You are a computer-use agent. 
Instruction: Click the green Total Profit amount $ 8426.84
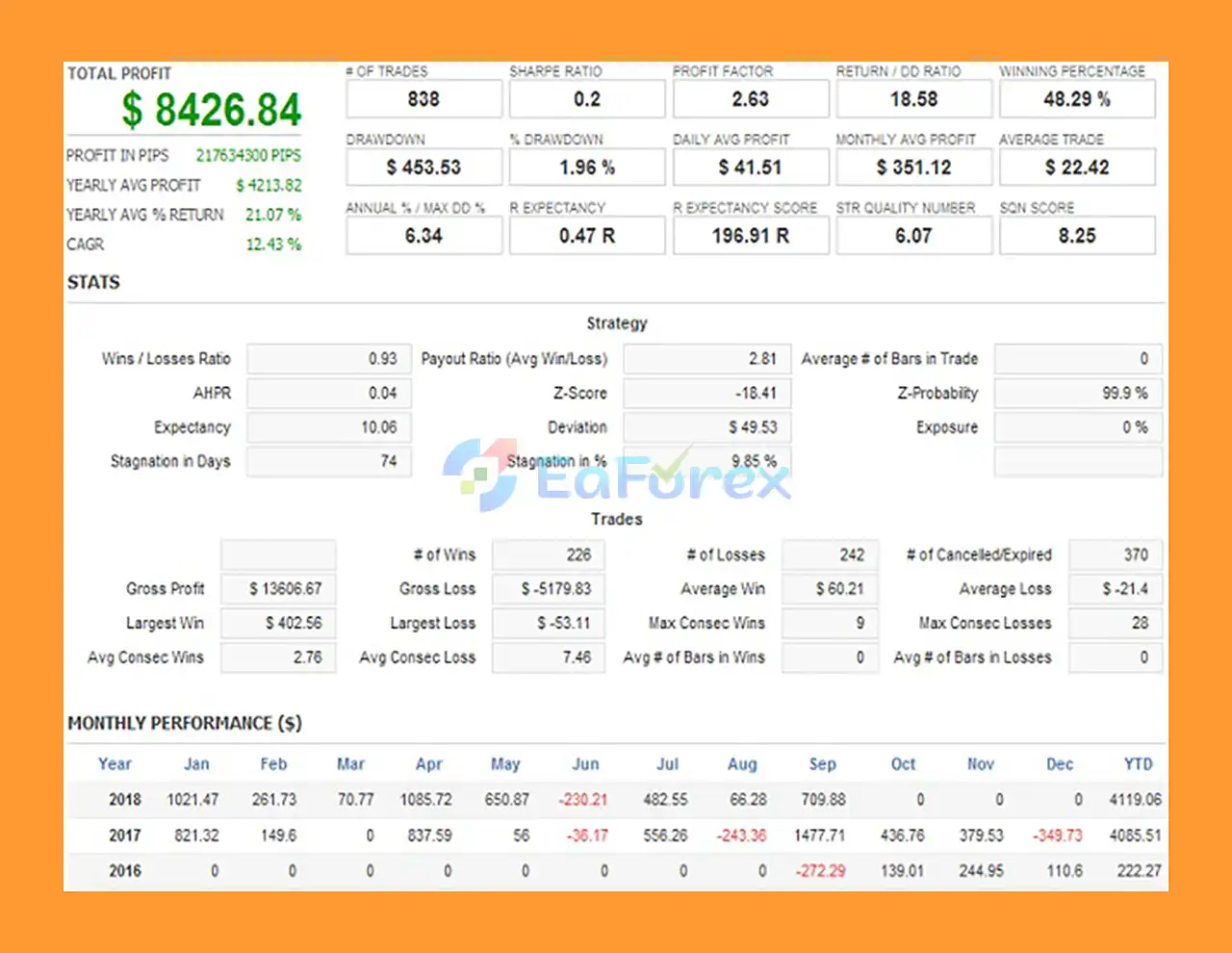[211, 110]
